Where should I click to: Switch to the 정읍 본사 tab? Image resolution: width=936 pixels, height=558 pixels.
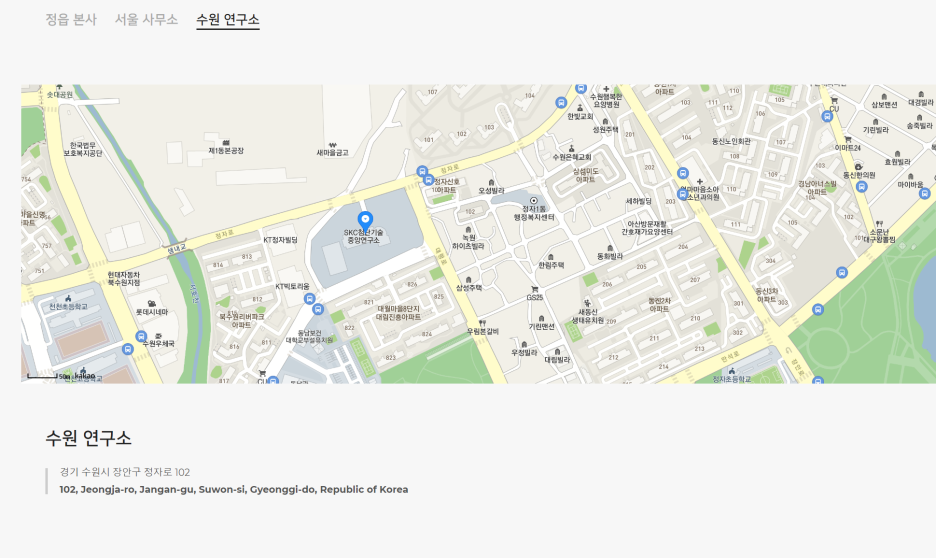tap(70, 19)
